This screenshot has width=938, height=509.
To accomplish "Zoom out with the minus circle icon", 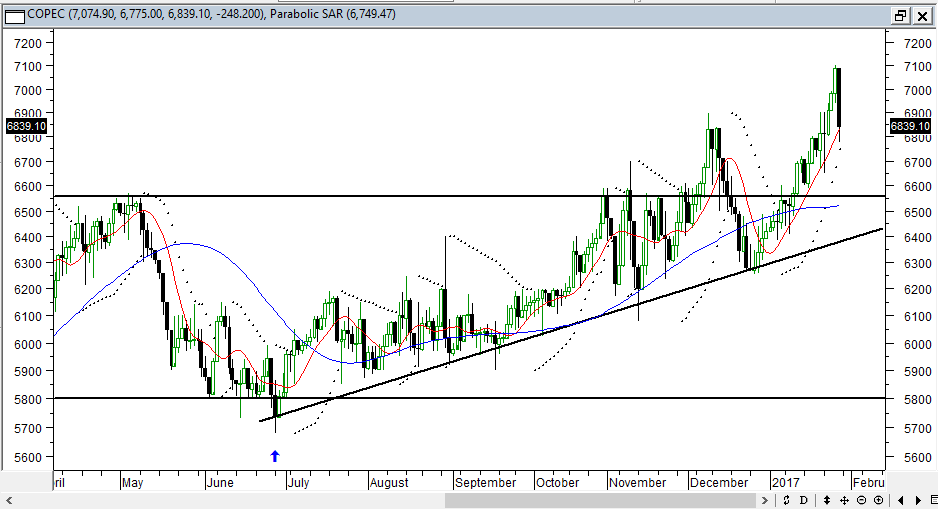I will (x=861, y=500).
